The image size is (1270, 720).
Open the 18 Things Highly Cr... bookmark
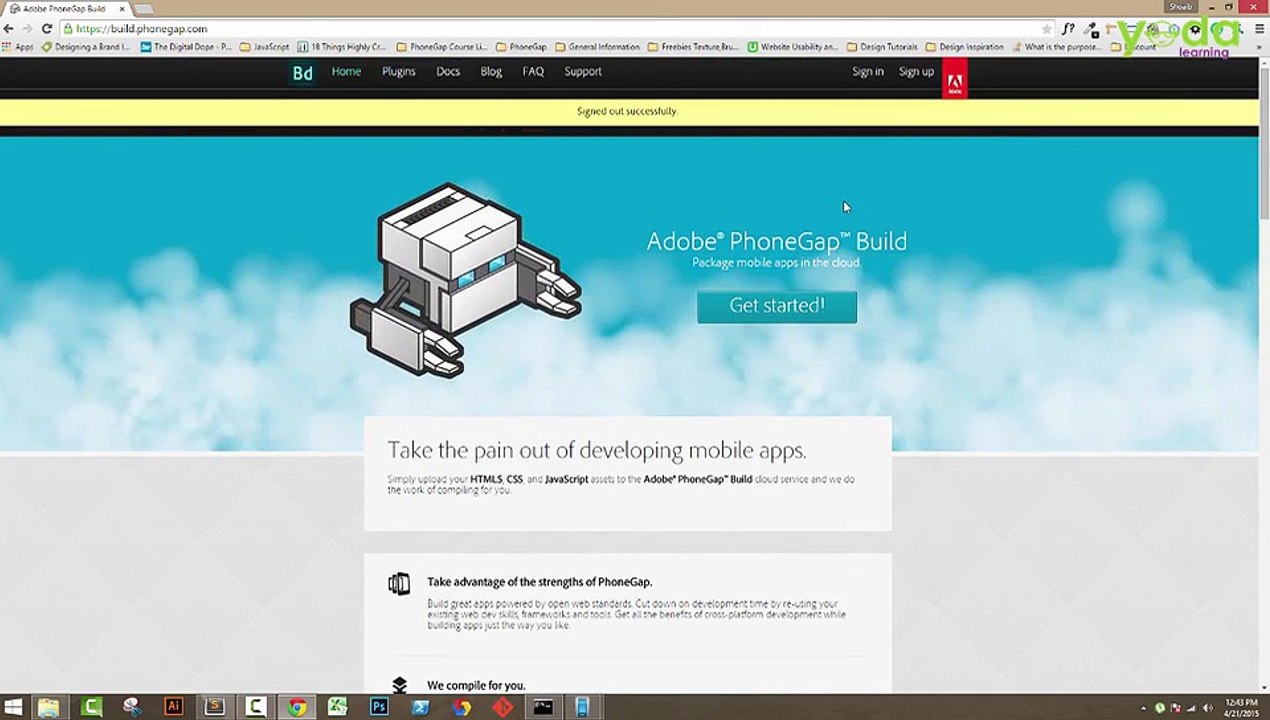pyautogui.click(x=342, y=47)
